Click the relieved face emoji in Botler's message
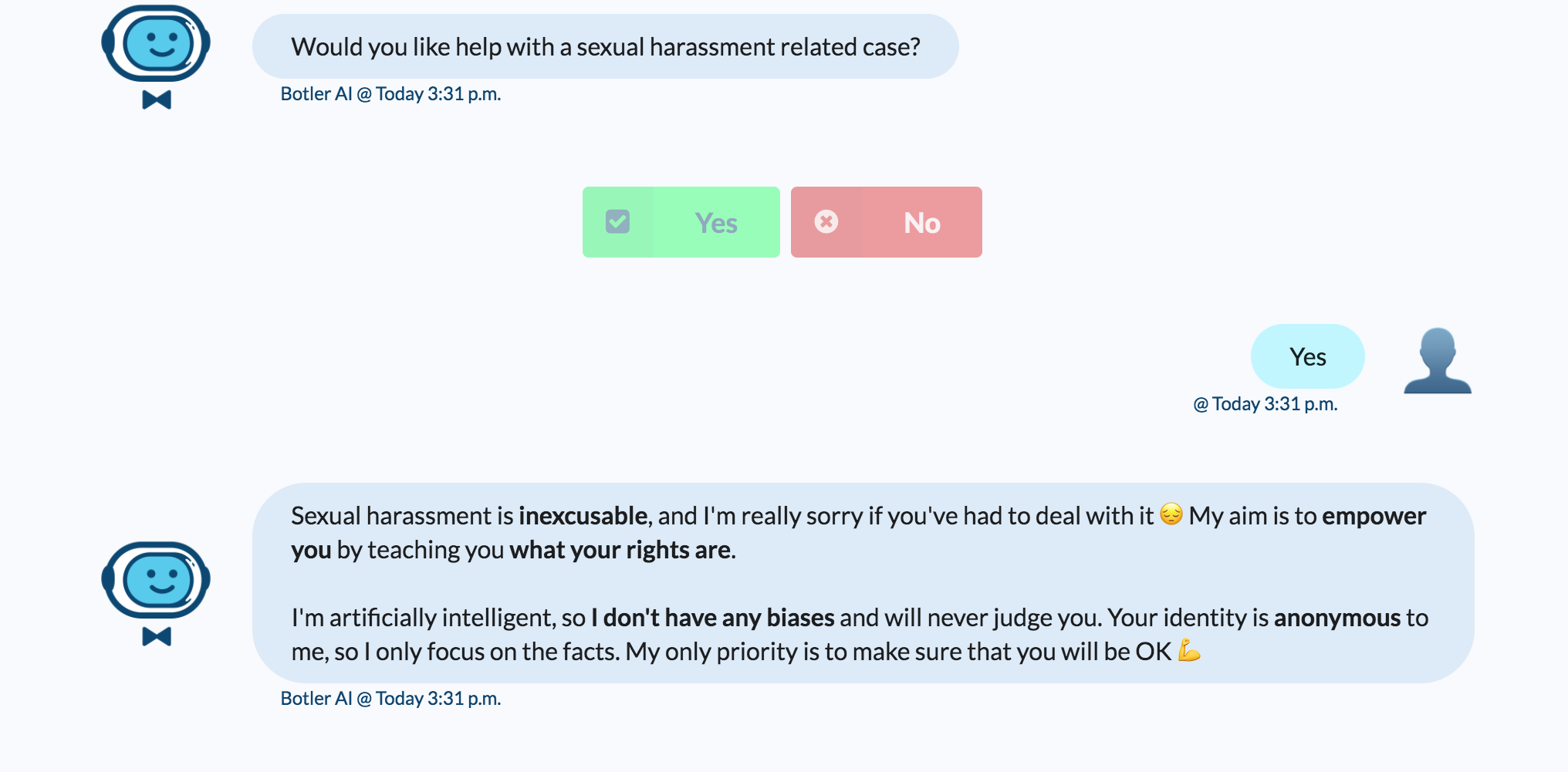This screenshot has width=1568, height=772. click(1170, 515)
